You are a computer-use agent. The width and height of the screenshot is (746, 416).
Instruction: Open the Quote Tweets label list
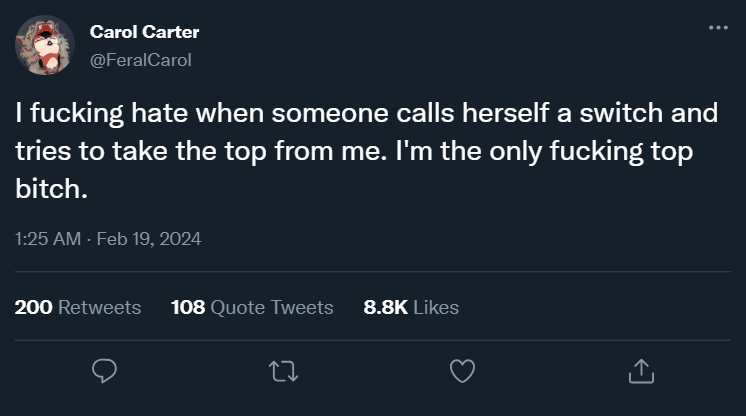click(x=272, y=307)
